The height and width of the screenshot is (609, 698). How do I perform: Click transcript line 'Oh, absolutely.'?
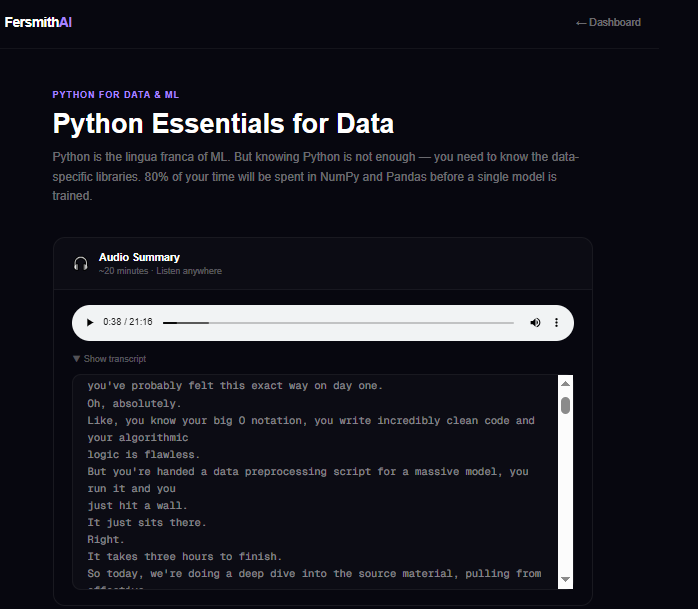coord(134,404)
